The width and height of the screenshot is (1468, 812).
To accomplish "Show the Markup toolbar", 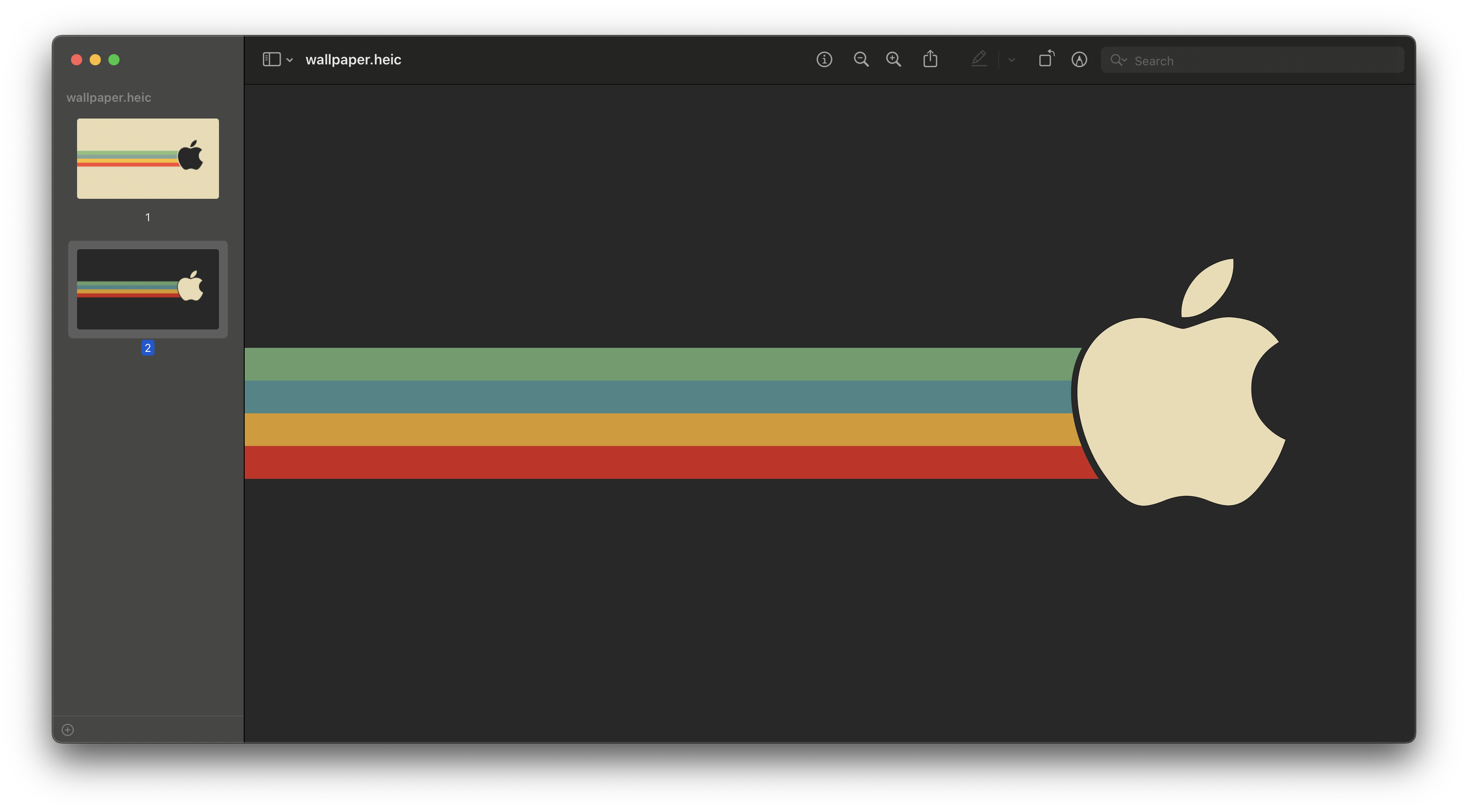I will 1079,60.
